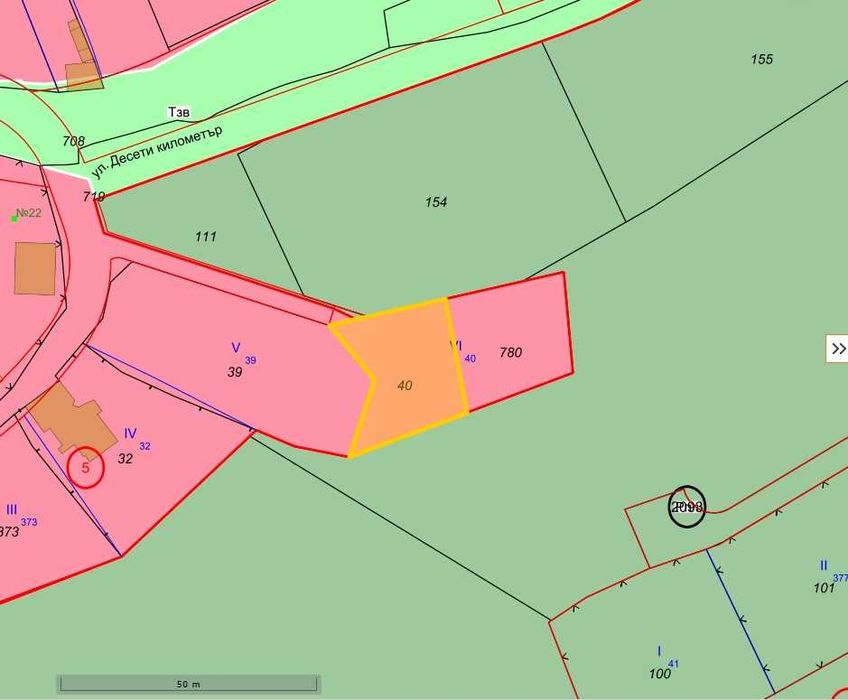Click black parcel number 39

click(235, 372)
